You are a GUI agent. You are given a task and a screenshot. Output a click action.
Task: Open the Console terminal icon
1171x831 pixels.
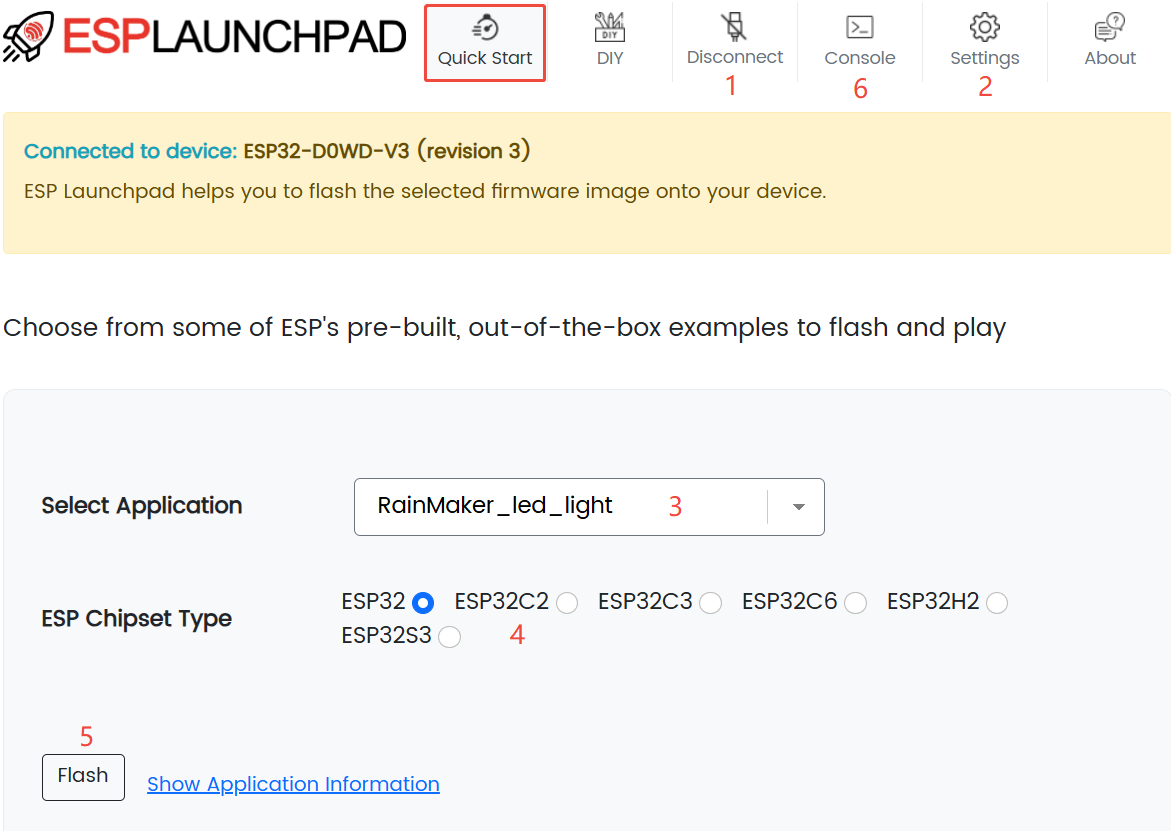pos(859,27)
